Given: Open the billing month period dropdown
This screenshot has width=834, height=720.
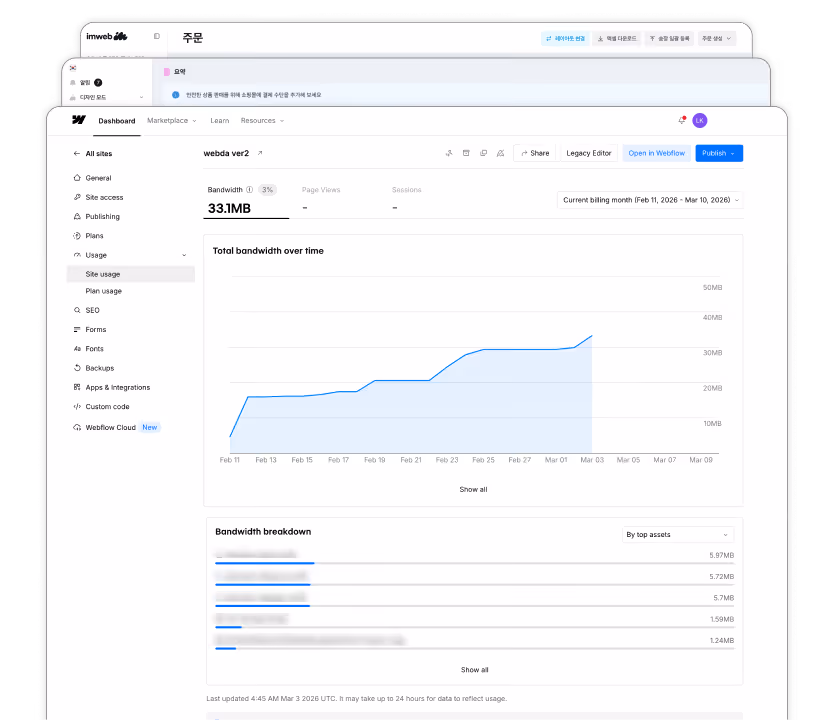Looking at the screenshot, I should [650, 200].
